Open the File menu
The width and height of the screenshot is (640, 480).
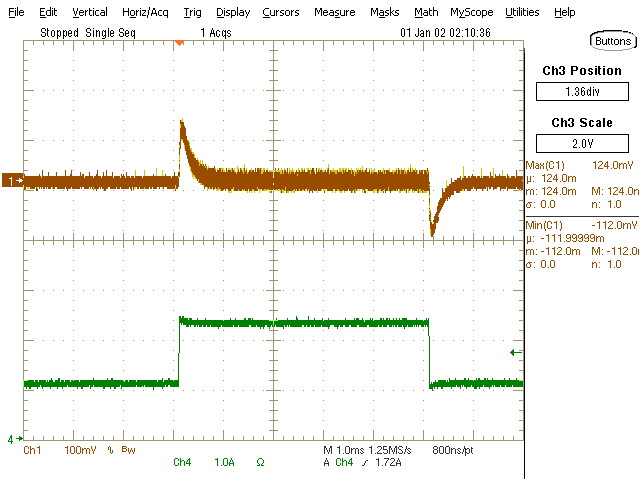(x=16, y=13)
